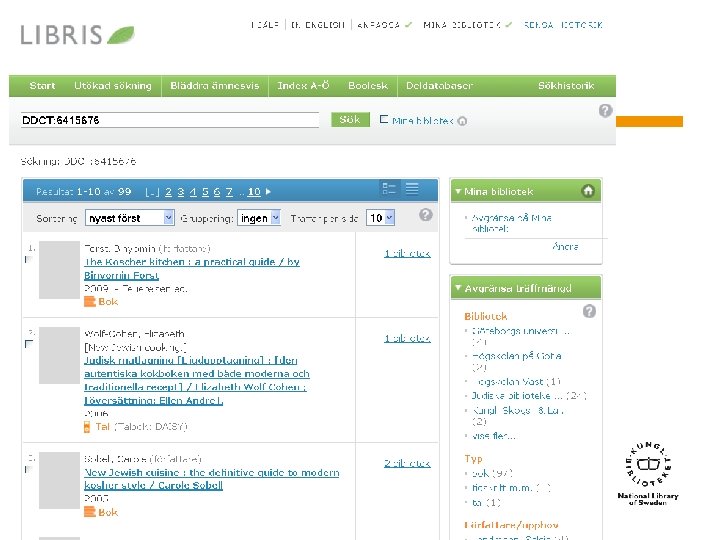This screenshot has height=540, width=720.
Task: Open the Bläddra ämnesvis tab
Action: point(214,86)
